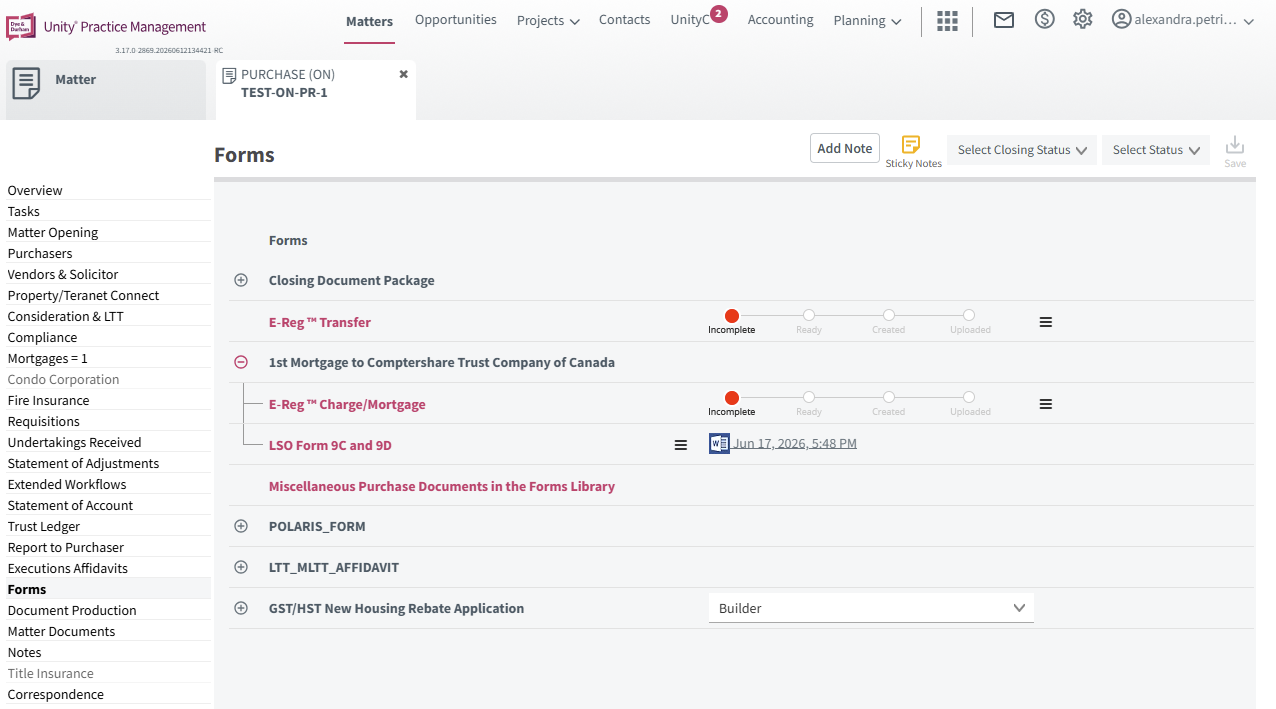This screenshot has height=709, width=1276.
Task: Expand Closing Document Package
Action: coord(241,280)
